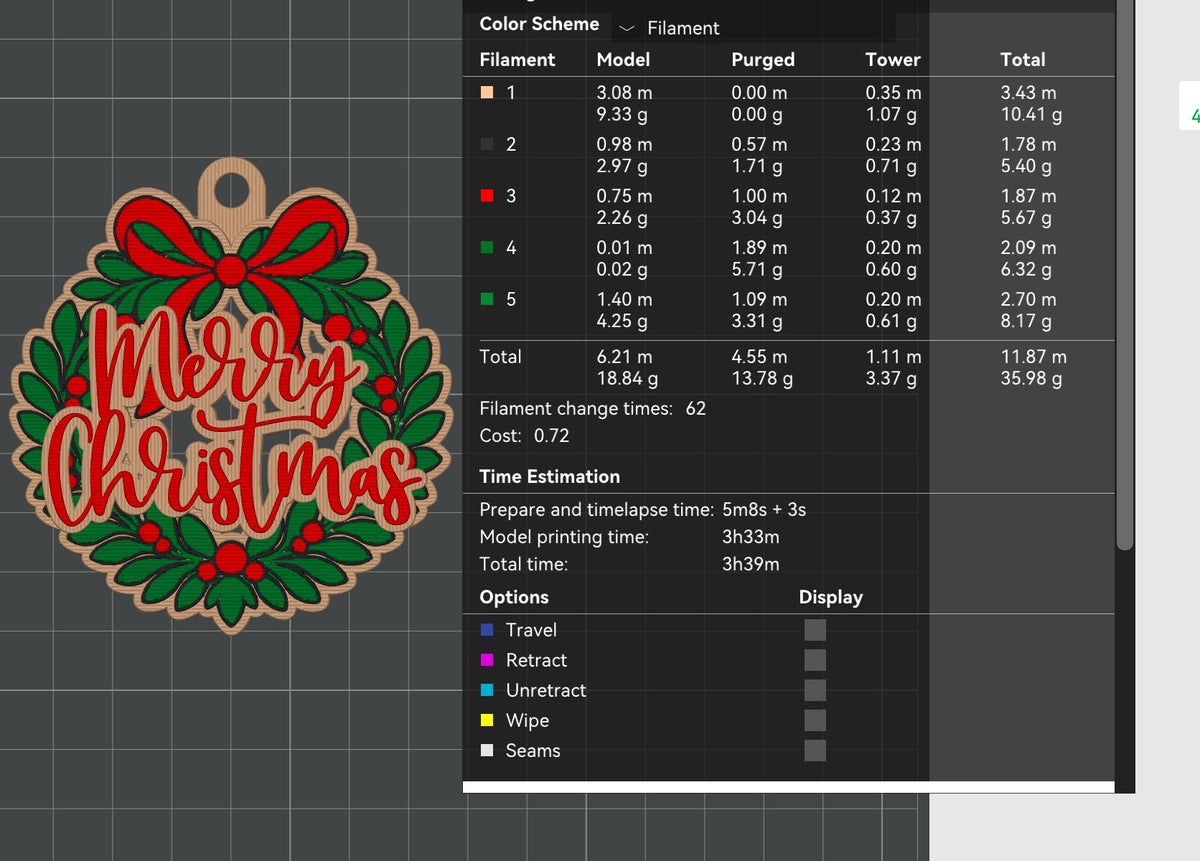Click filament 2 purged 0.57 m
Screen dimensions: 1200x861
759,144
